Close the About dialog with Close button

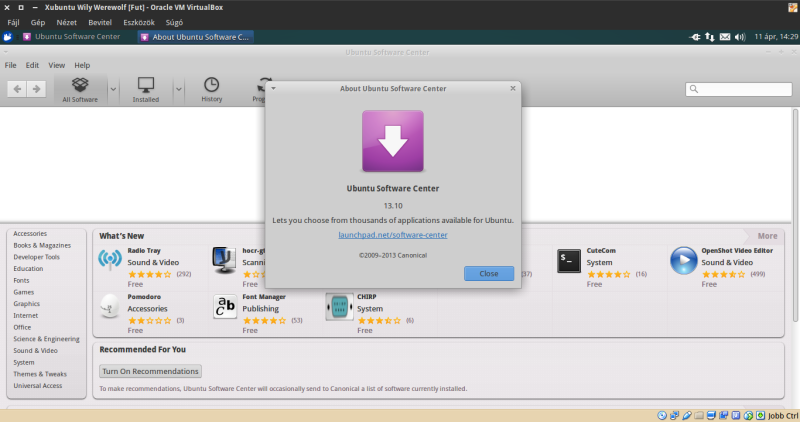coord(489,274)
